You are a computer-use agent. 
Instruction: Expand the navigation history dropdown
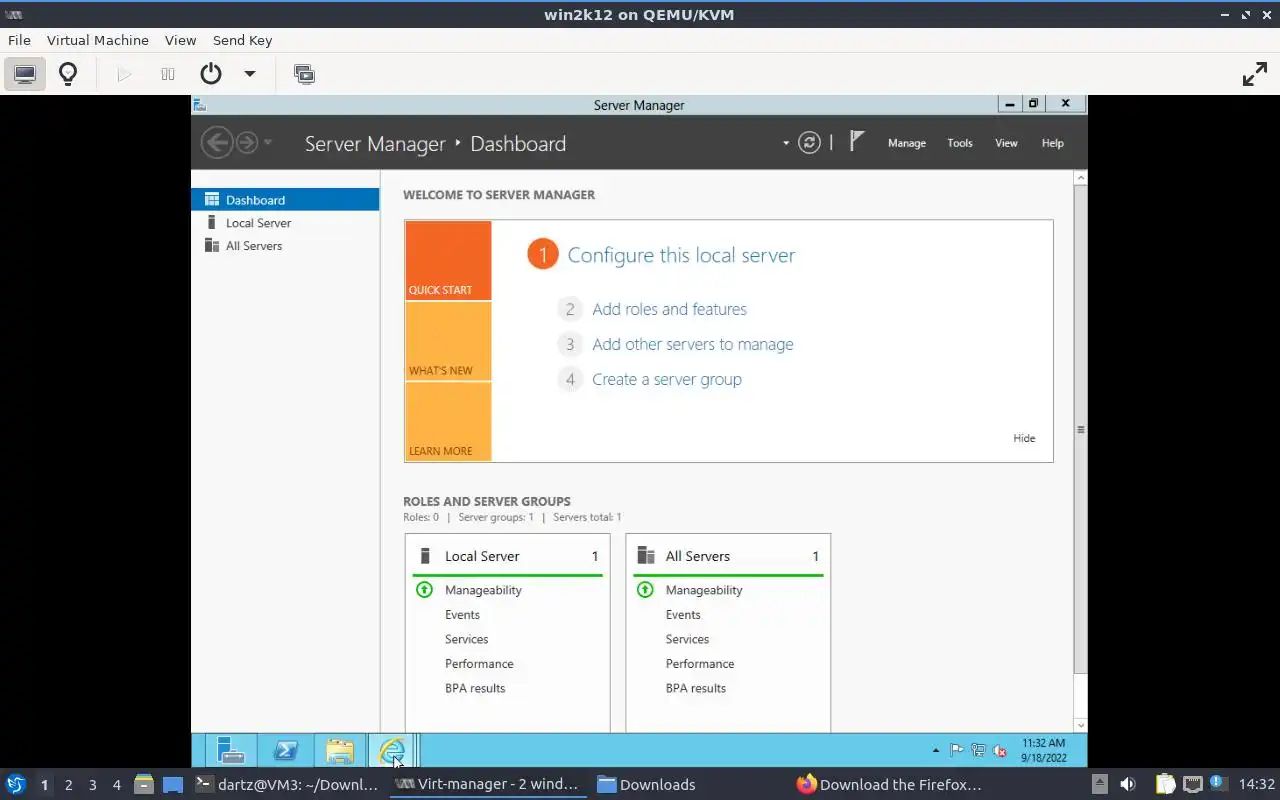[x=268, y=143]
